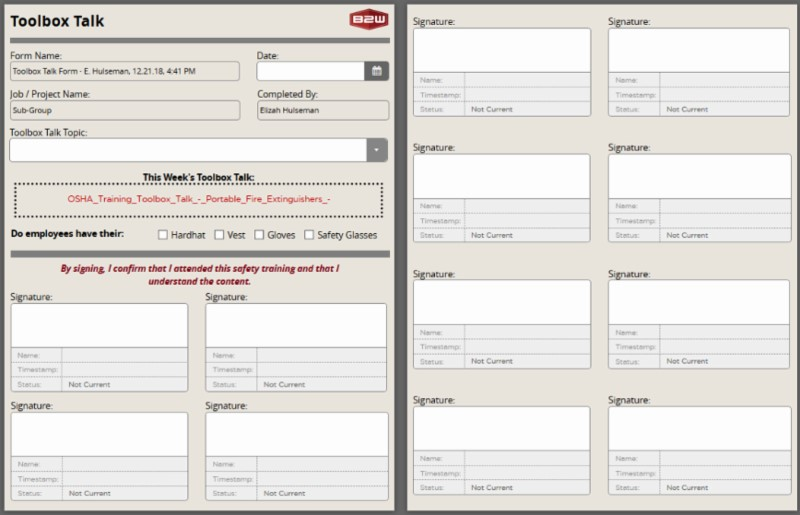Click the B2W logo in the form header
800x515 pixels.
point(369,19)
